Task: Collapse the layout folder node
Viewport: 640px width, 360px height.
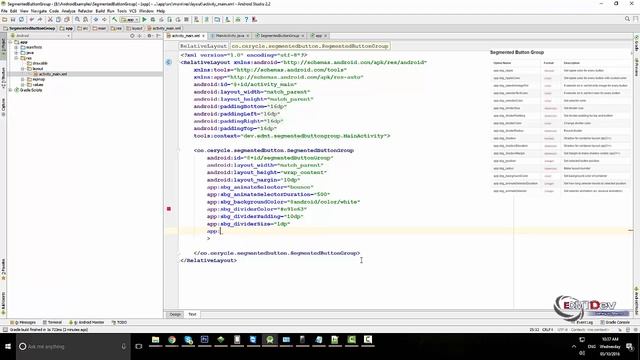Action: point(23,69)
